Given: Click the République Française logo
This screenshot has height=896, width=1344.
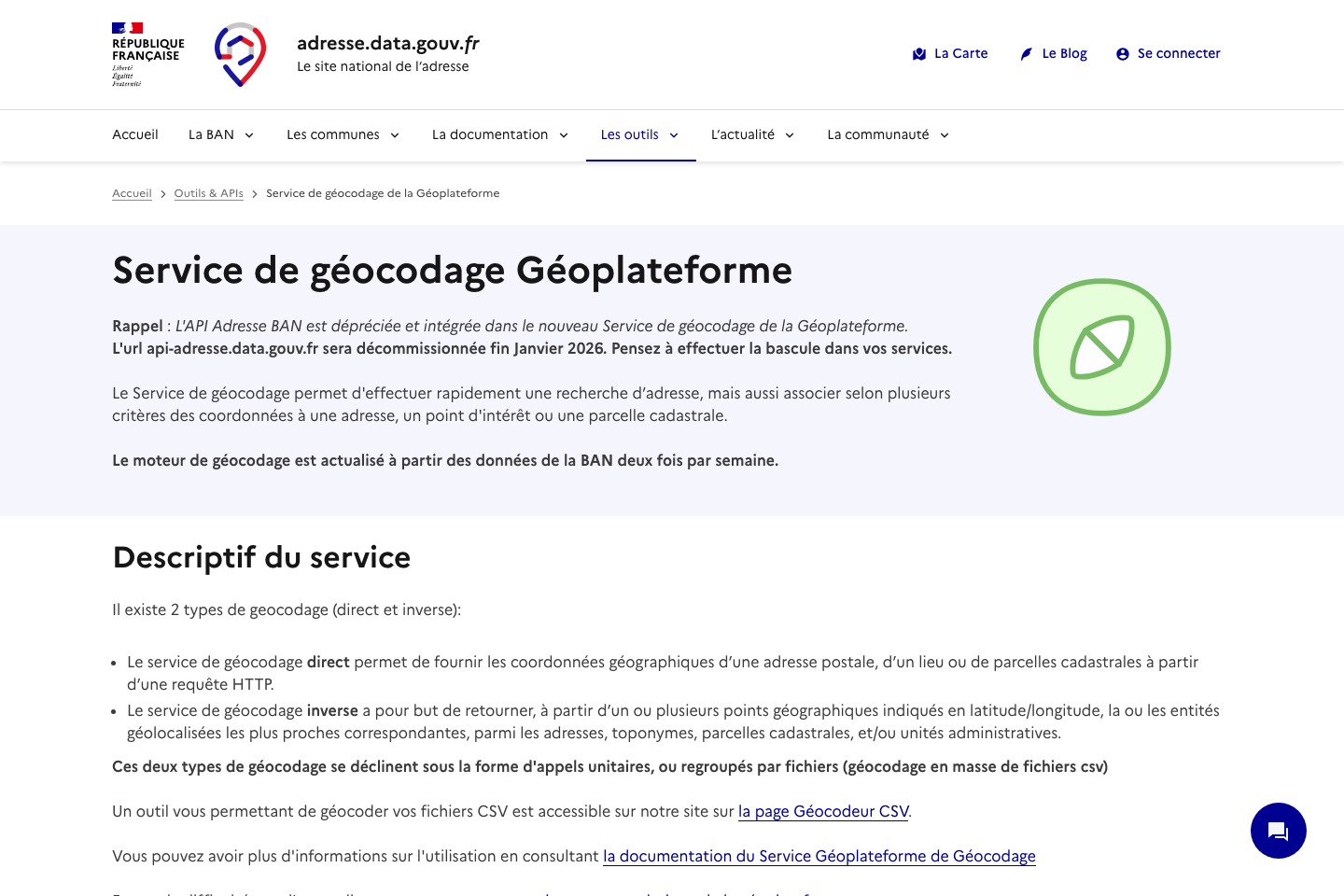Looking at the screenshot, I should coord(147,54).
